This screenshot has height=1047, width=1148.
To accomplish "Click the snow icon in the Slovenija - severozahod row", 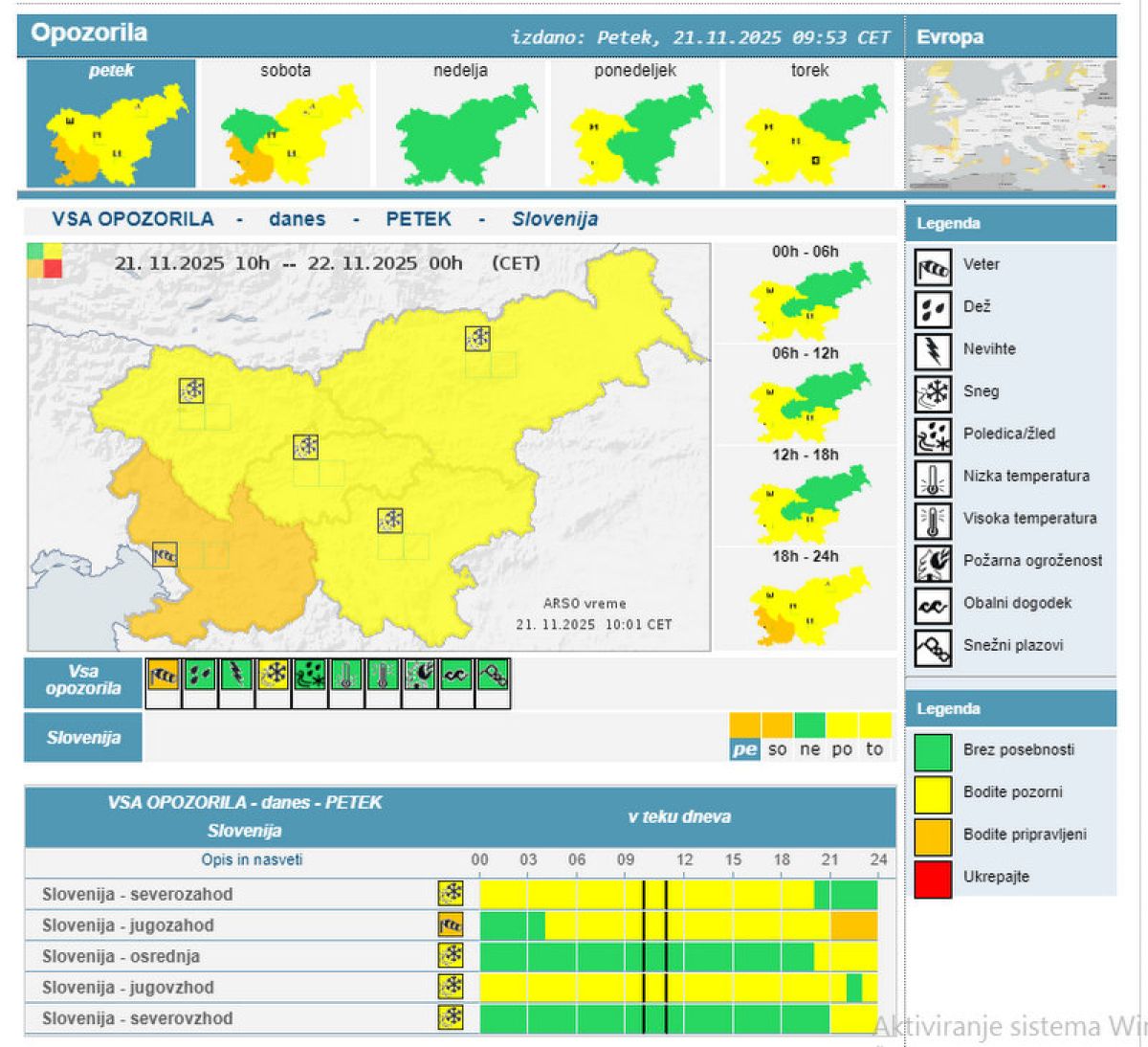I will pyautogui.click(x=450, y=894).
